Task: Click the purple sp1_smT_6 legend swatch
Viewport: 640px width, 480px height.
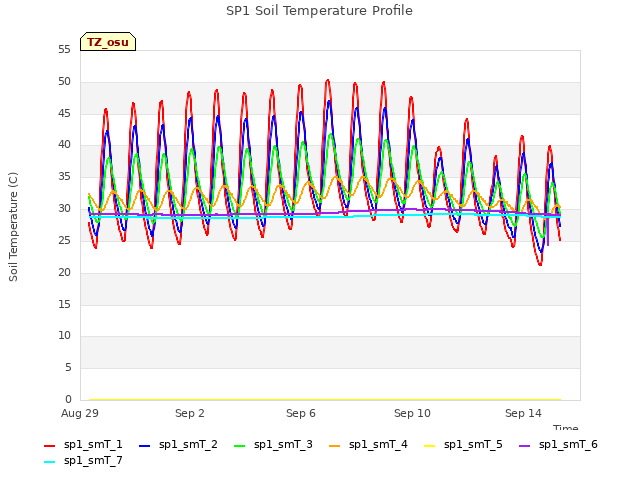Action: pyautogui.click(x=524, y=446)
